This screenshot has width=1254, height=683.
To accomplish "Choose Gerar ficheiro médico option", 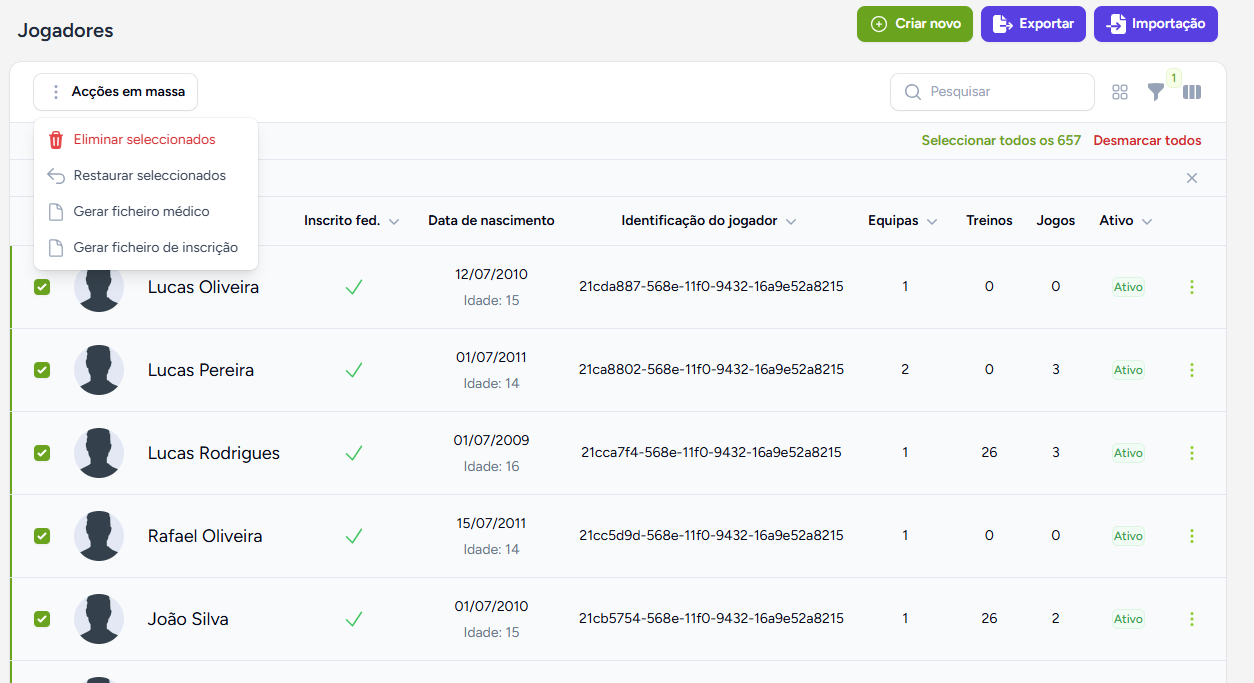I will (x=146, y=212).
